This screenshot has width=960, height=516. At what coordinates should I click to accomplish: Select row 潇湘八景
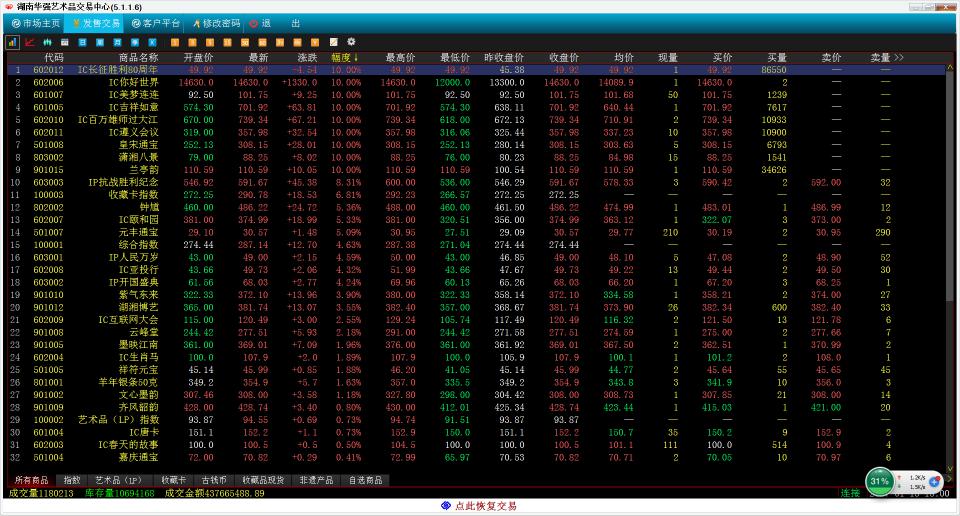[x=476, y=157]
